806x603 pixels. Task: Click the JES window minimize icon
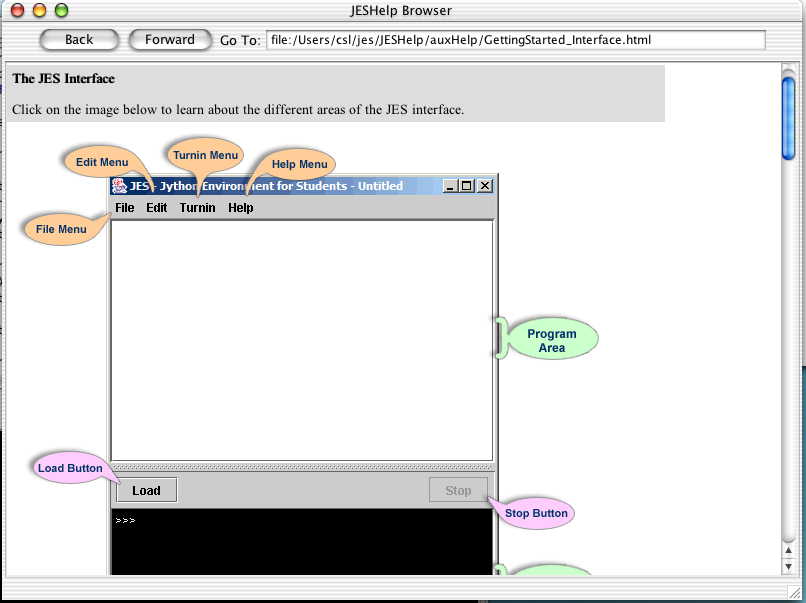tap(450, 186)
